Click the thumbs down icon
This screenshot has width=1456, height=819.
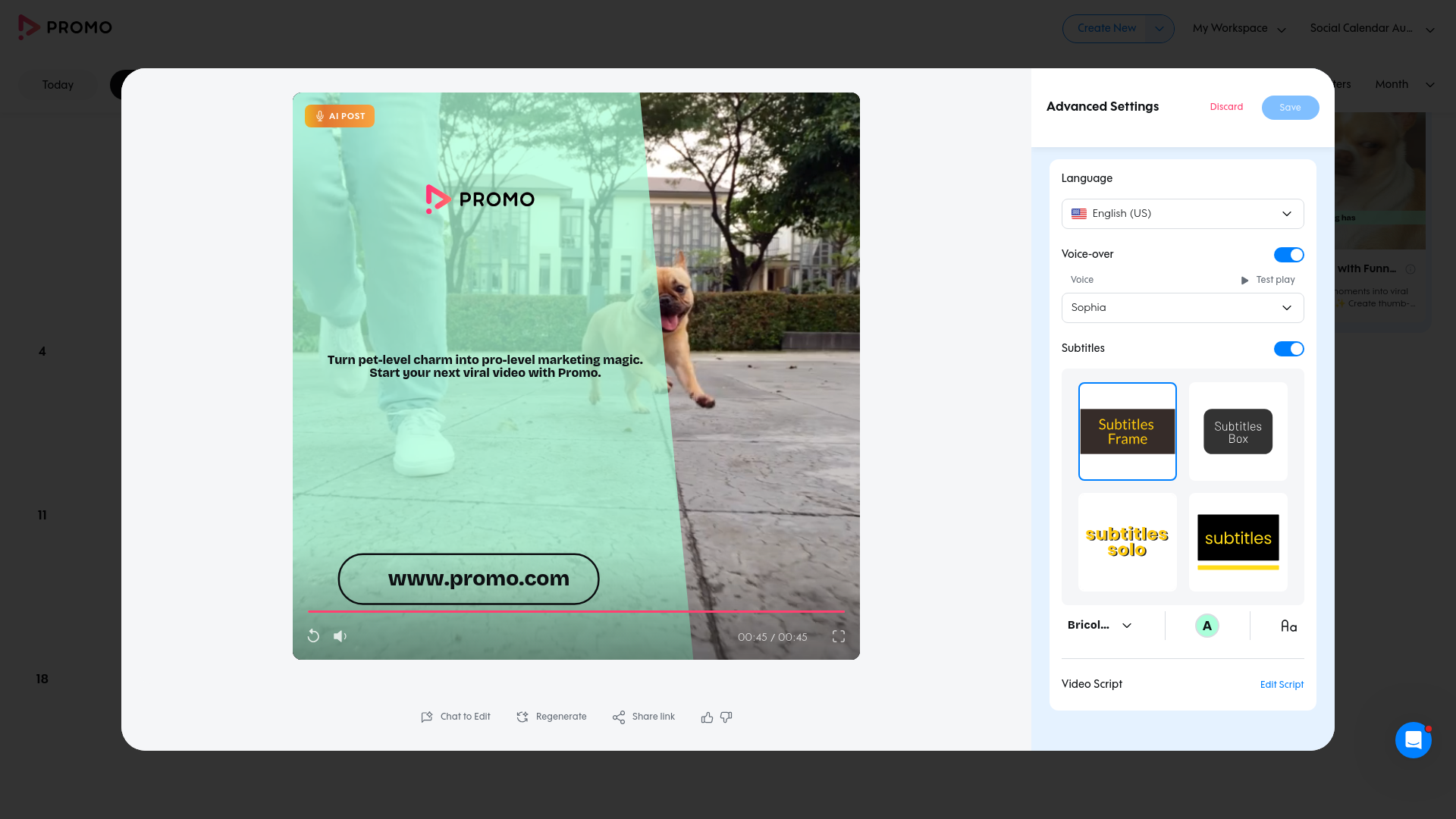pos(726,717)
